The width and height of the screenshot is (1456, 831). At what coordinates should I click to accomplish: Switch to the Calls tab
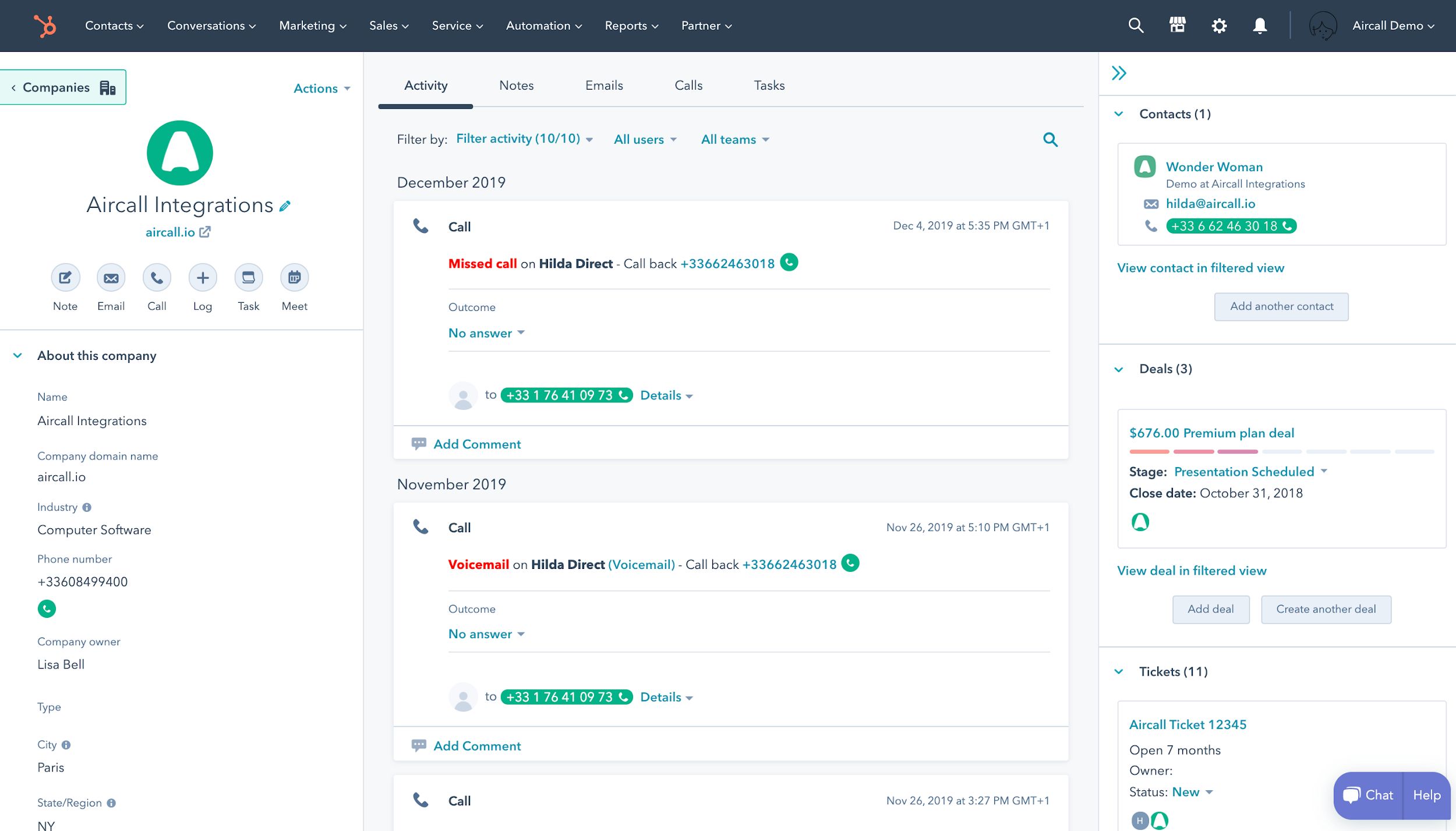click(689, 85)
